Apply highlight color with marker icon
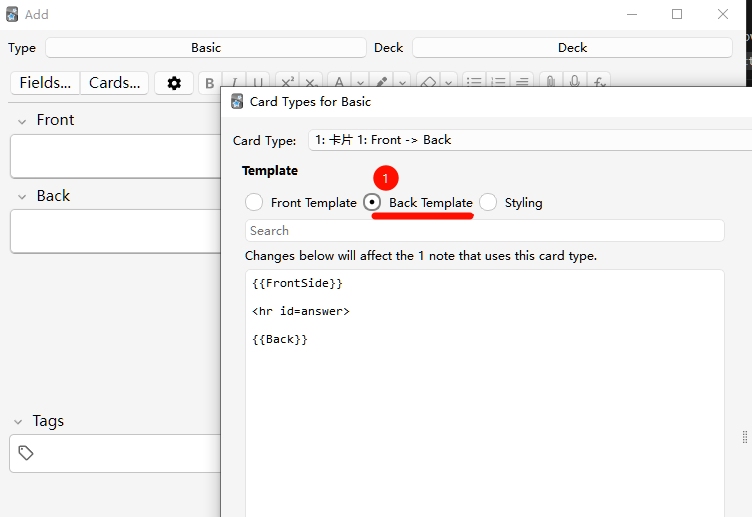The width and height of the screenshot is (752, 517). [381, 81]
